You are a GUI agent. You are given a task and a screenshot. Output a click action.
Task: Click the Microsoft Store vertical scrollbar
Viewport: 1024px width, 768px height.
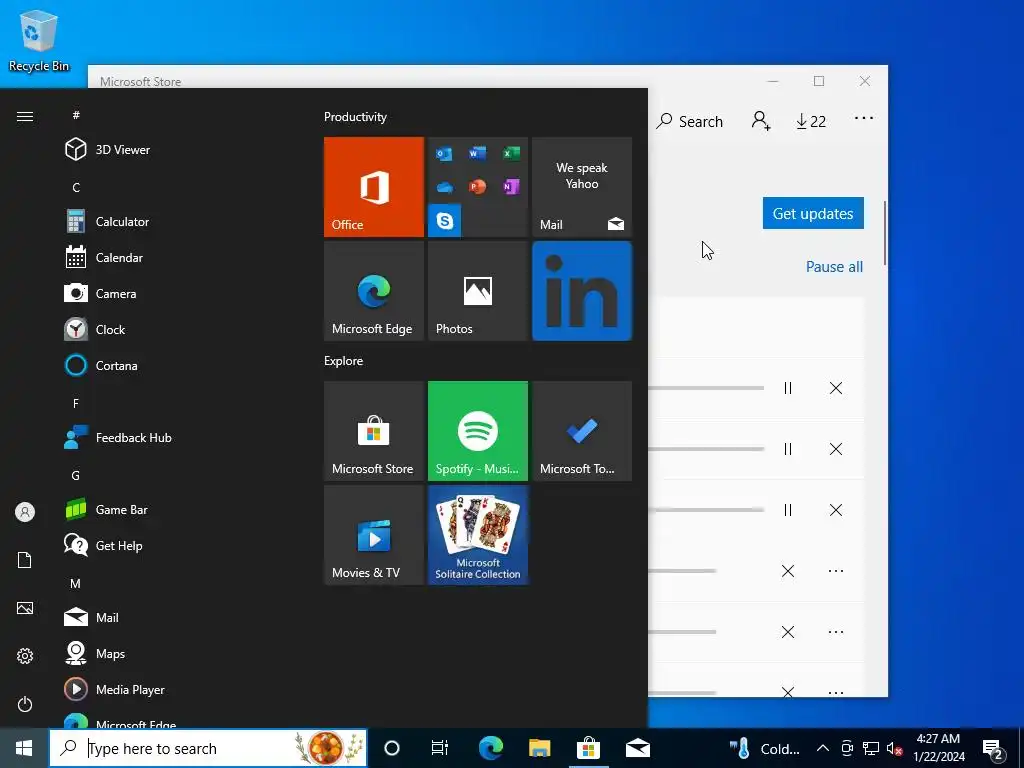pyautogui.click(x=885, y=233)
